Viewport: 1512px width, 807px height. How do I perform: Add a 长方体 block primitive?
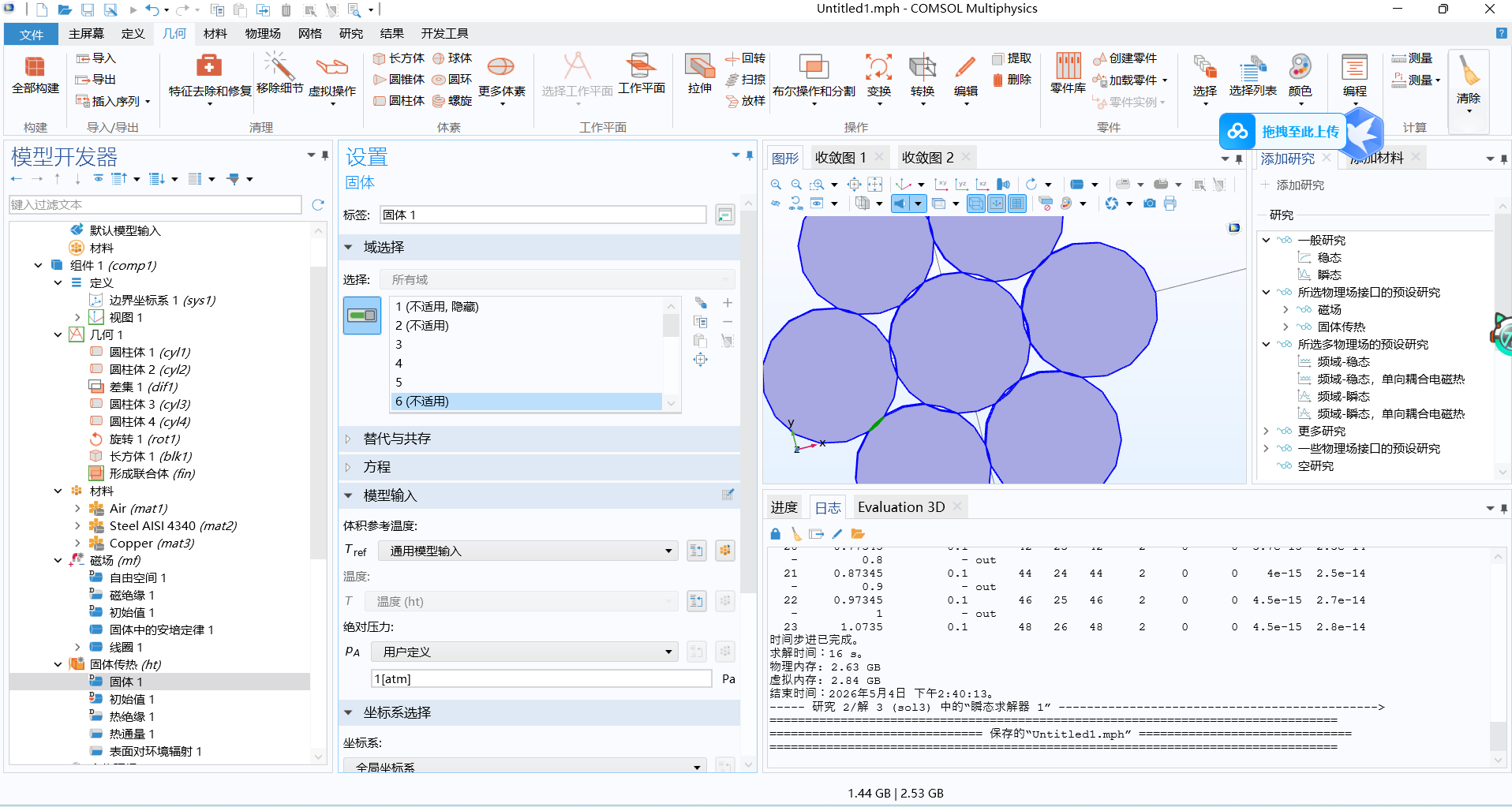(399, 58)
